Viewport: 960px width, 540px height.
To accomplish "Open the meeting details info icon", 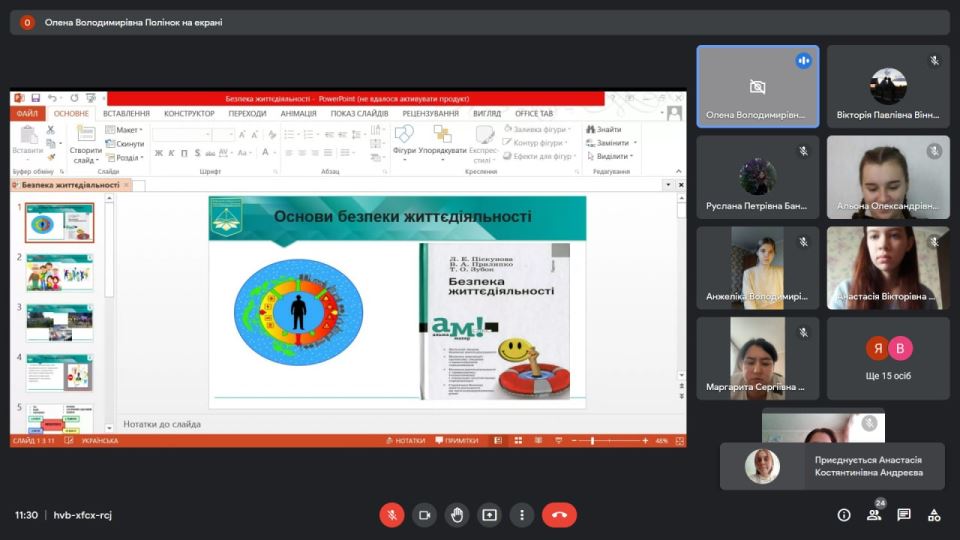I will tap(844, 515).
